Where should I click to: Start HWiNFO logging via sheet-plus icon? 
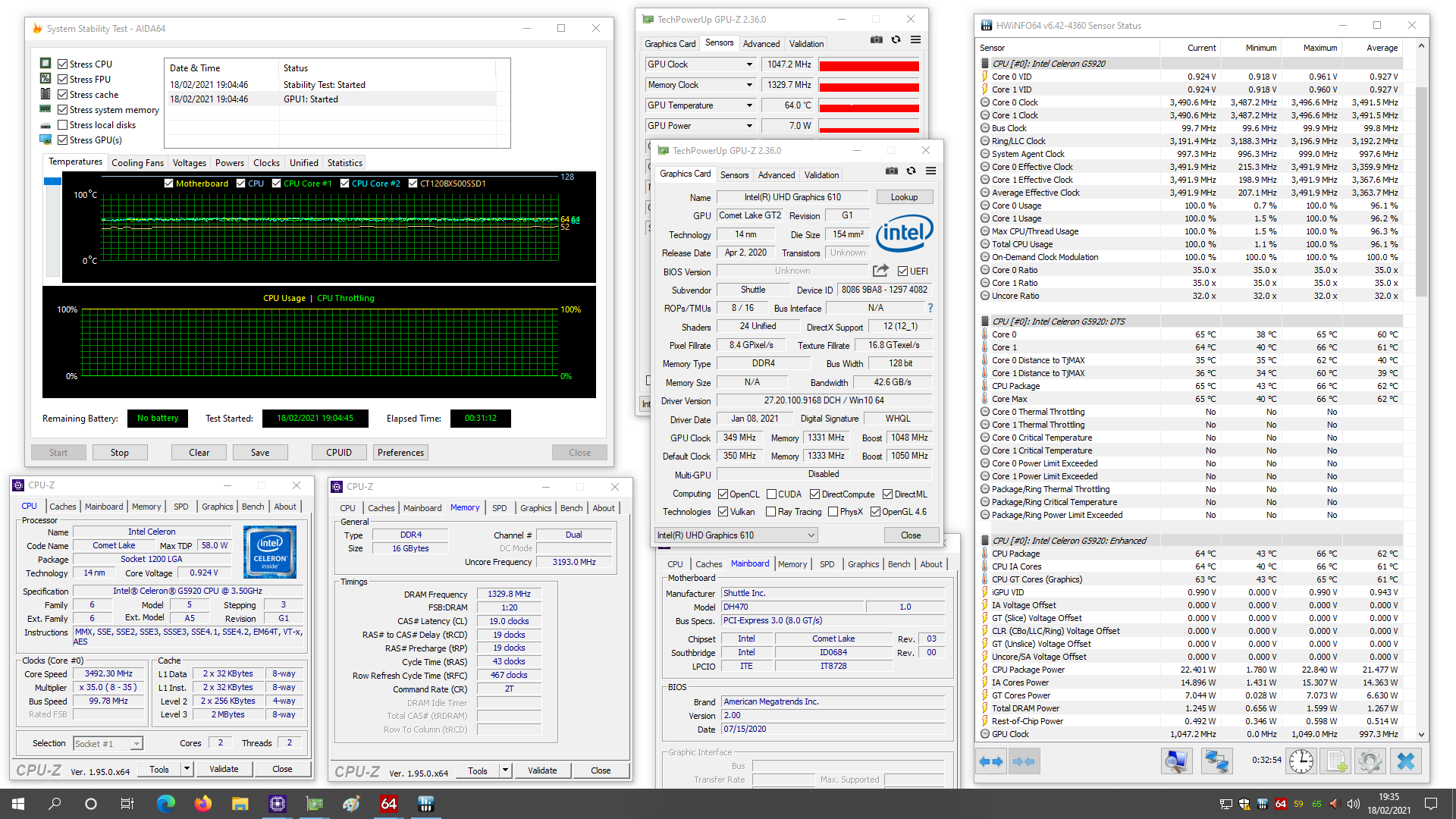[1336, 761]
